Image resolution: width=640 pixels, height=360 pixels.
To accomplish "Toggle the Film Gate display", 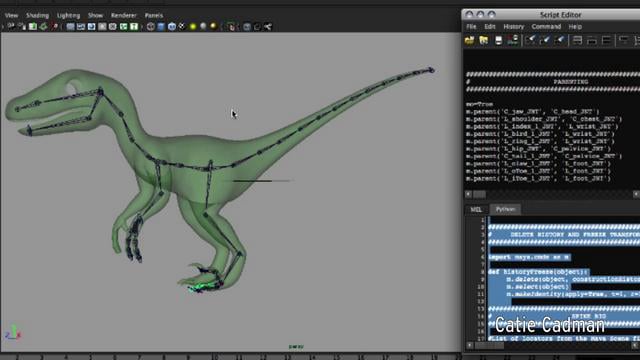I will (x=81, y=27).
